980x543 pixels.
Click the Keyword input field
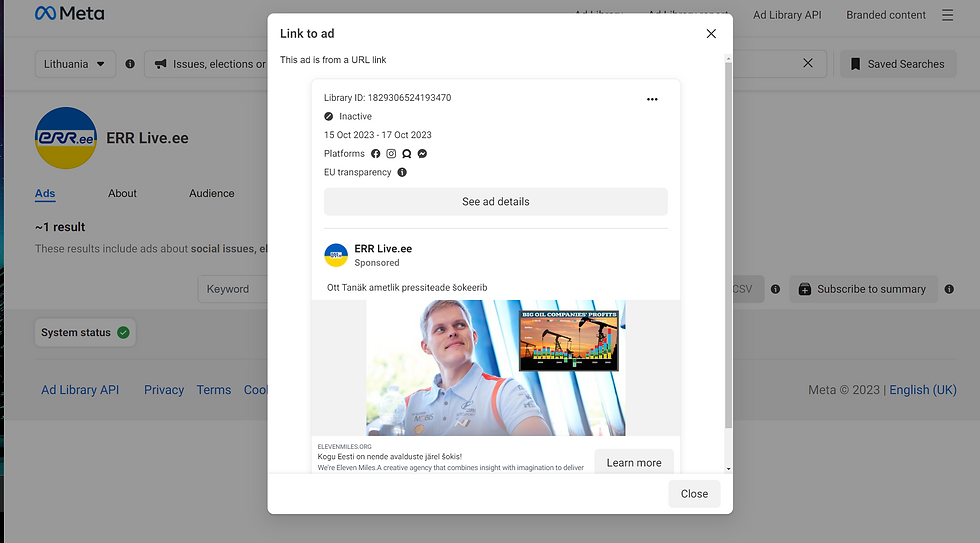[233, 289]
